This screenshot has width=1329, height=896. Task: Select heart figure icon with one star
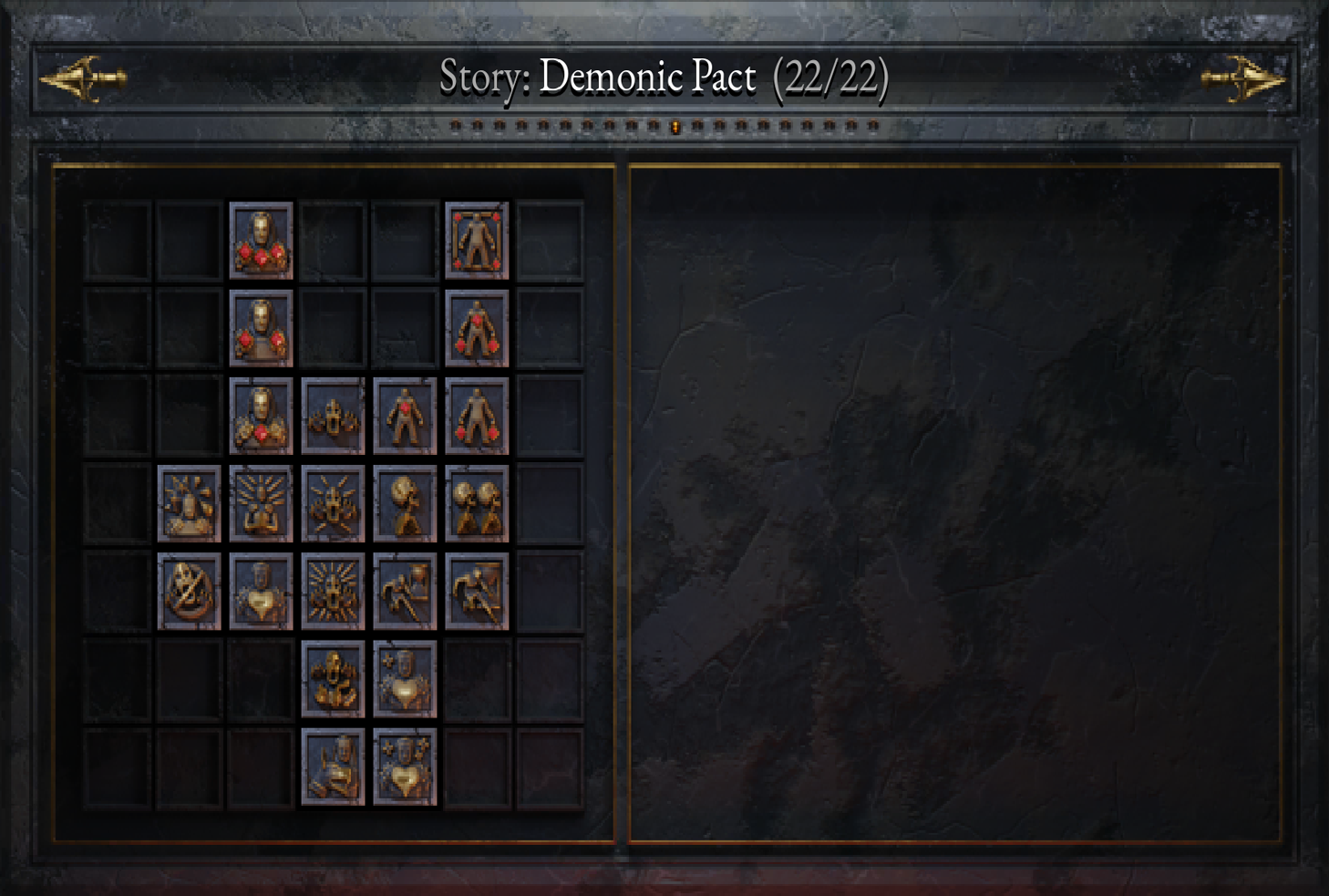click(405, 679)
